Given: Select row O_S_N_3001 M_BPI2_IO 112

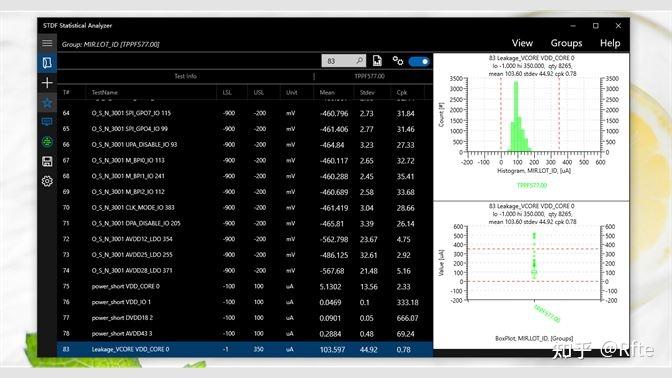Looking at the screenshot, I should (x=245, y=192).
